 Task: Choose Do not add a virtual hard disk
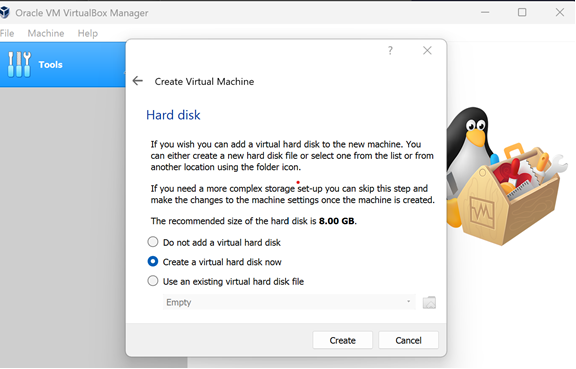tap(214, 242)
